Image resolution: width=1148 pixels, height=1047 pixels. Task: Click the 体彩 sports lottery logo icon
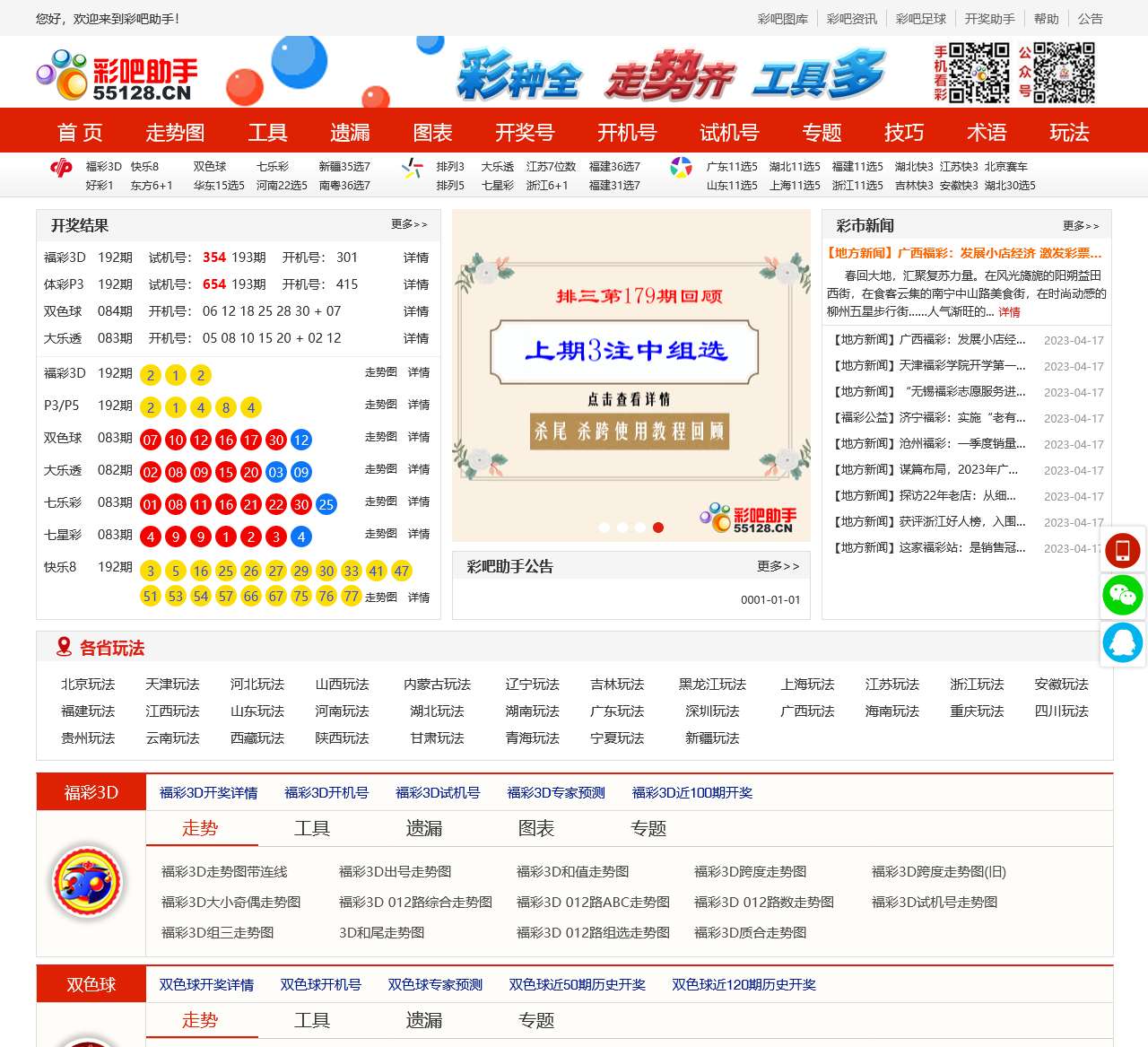[413, 167]
